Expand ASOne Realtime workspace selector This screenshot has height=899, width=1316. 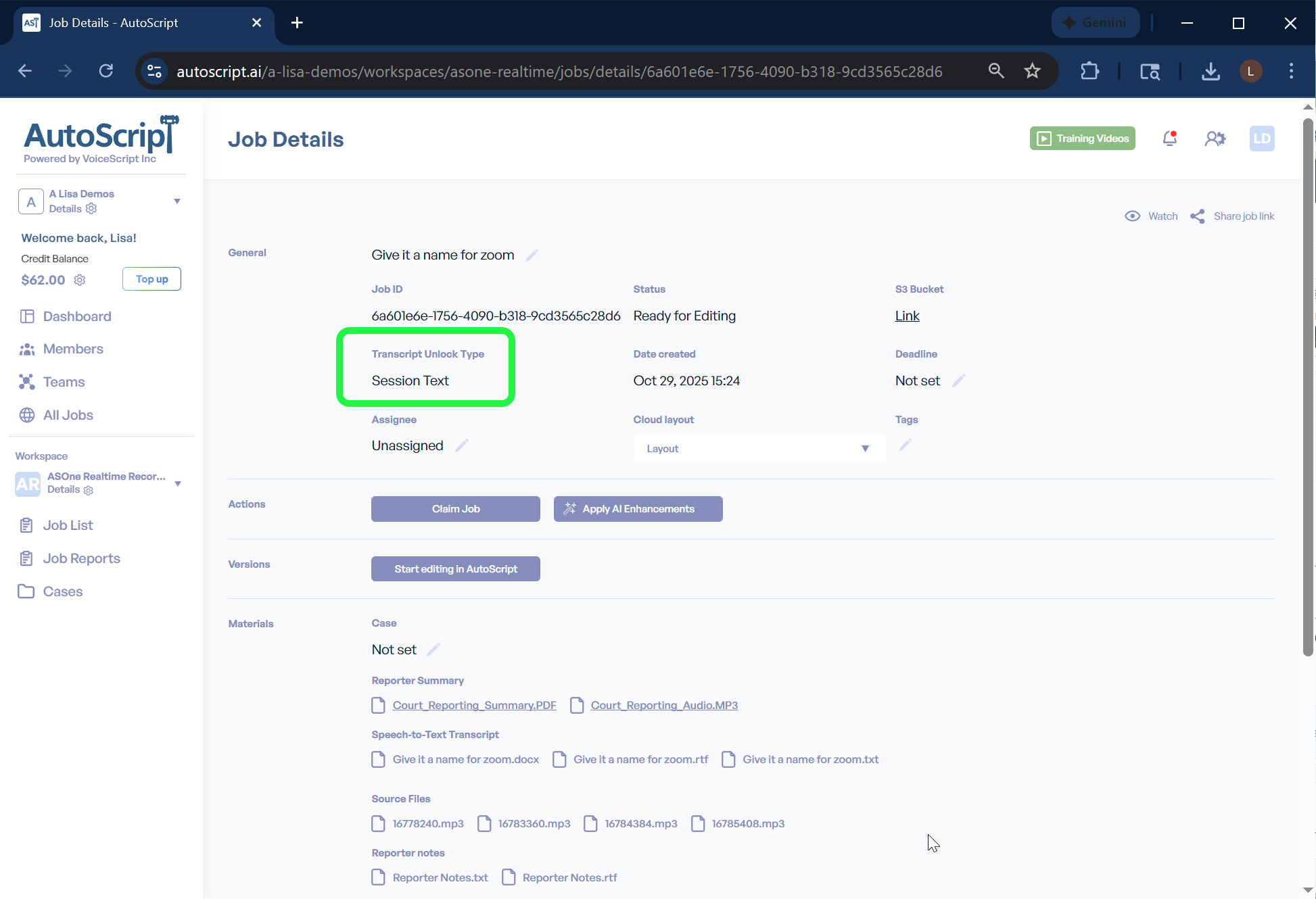[x=178, y=483]
